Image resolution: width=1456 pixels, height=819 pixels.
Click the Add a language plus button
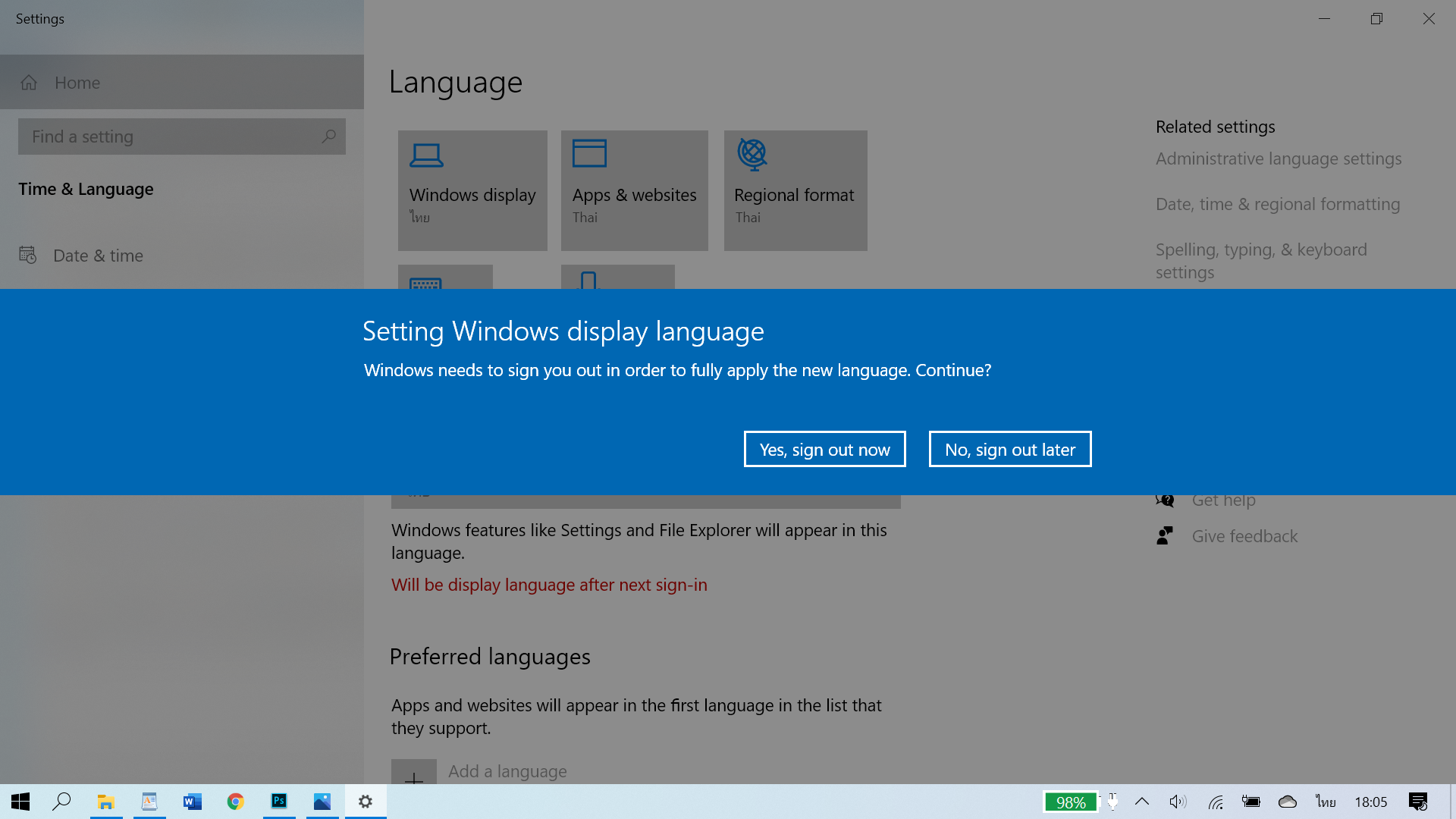(414, 772)
